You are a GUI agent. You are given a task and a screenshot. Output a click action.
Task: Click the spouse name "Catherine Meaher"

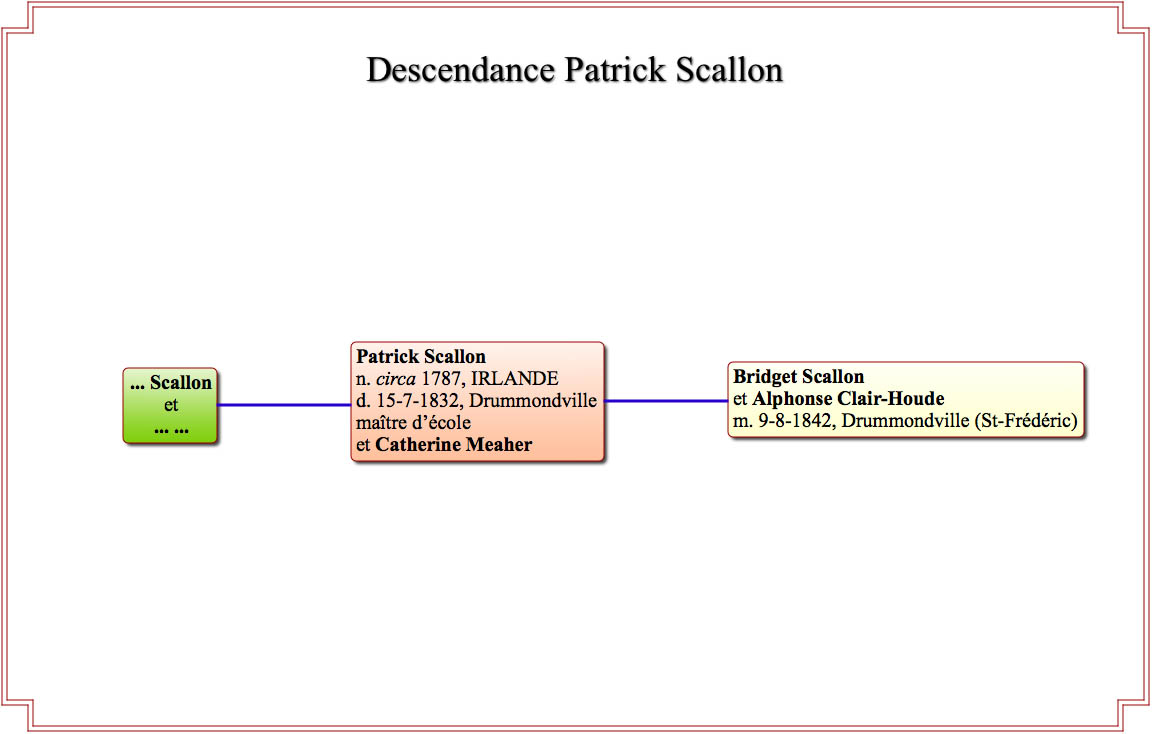coord(453,445)
